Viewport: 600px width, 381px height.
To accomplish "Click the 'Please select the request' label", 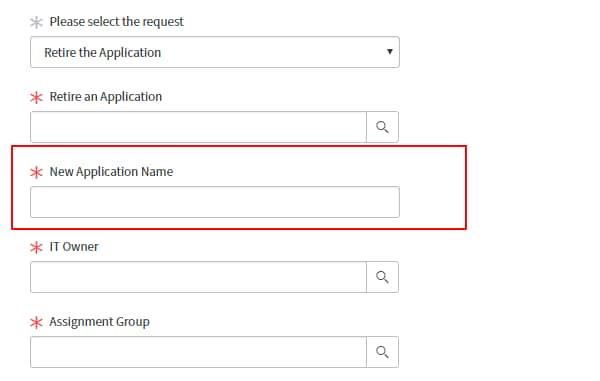I will click(x=116, y=22).
